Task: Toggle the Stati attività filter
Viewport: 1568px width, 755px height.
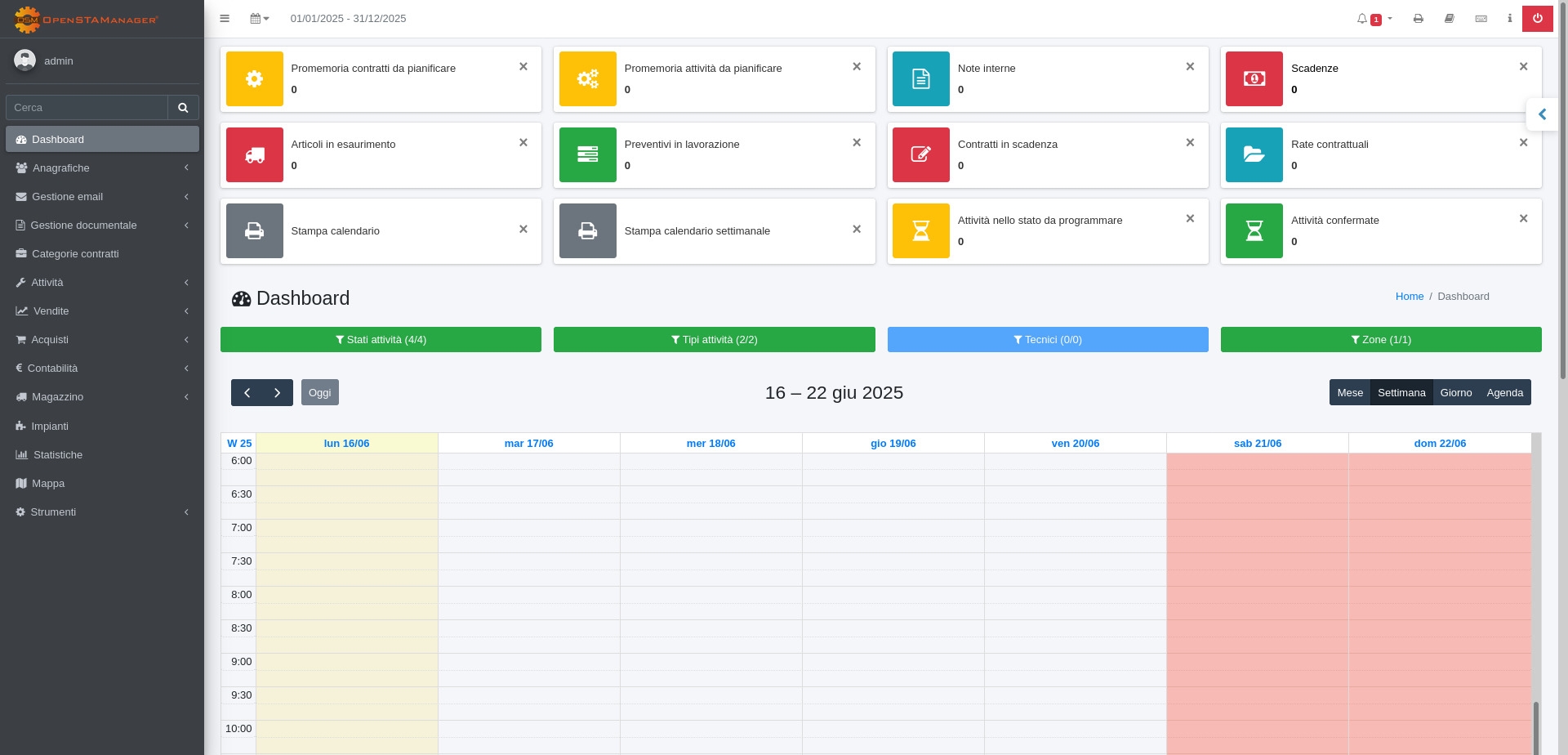Action: coord(381,340)
